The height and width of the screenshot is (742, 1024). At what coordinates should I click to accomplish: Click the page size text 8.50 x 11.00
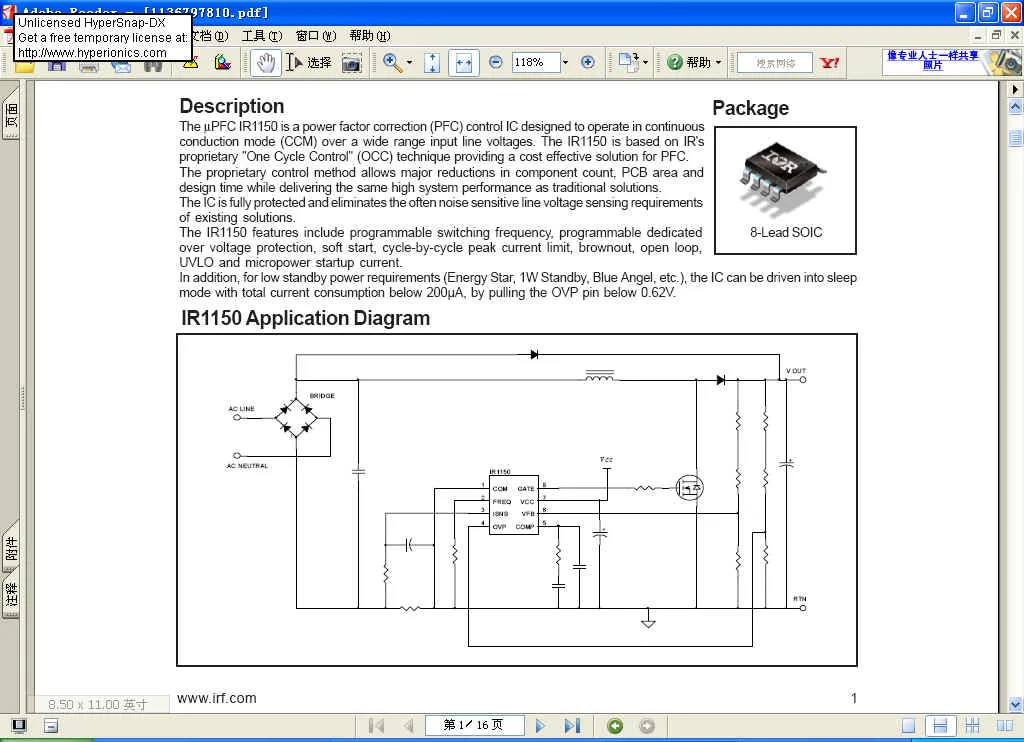click(98, 704)
